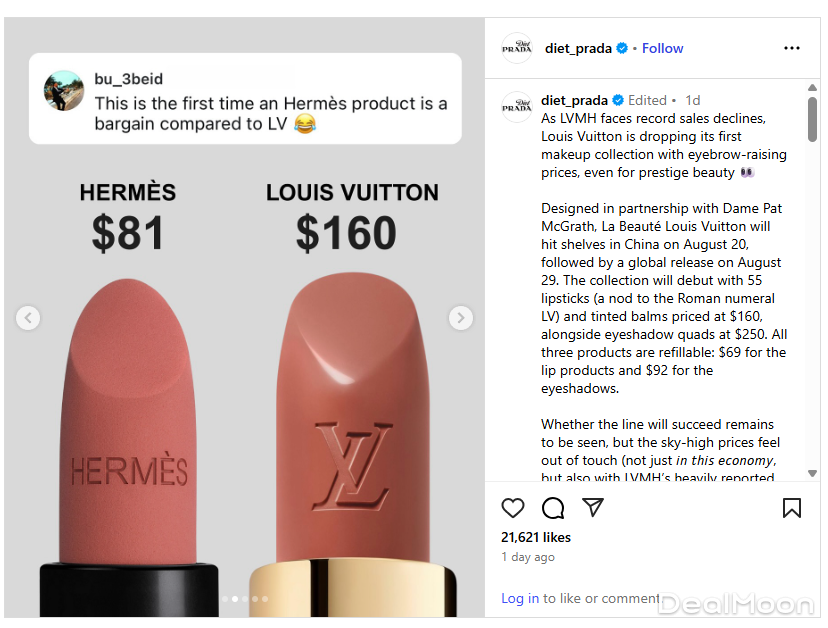Open diet_prada username in header

tap(578, 48)
